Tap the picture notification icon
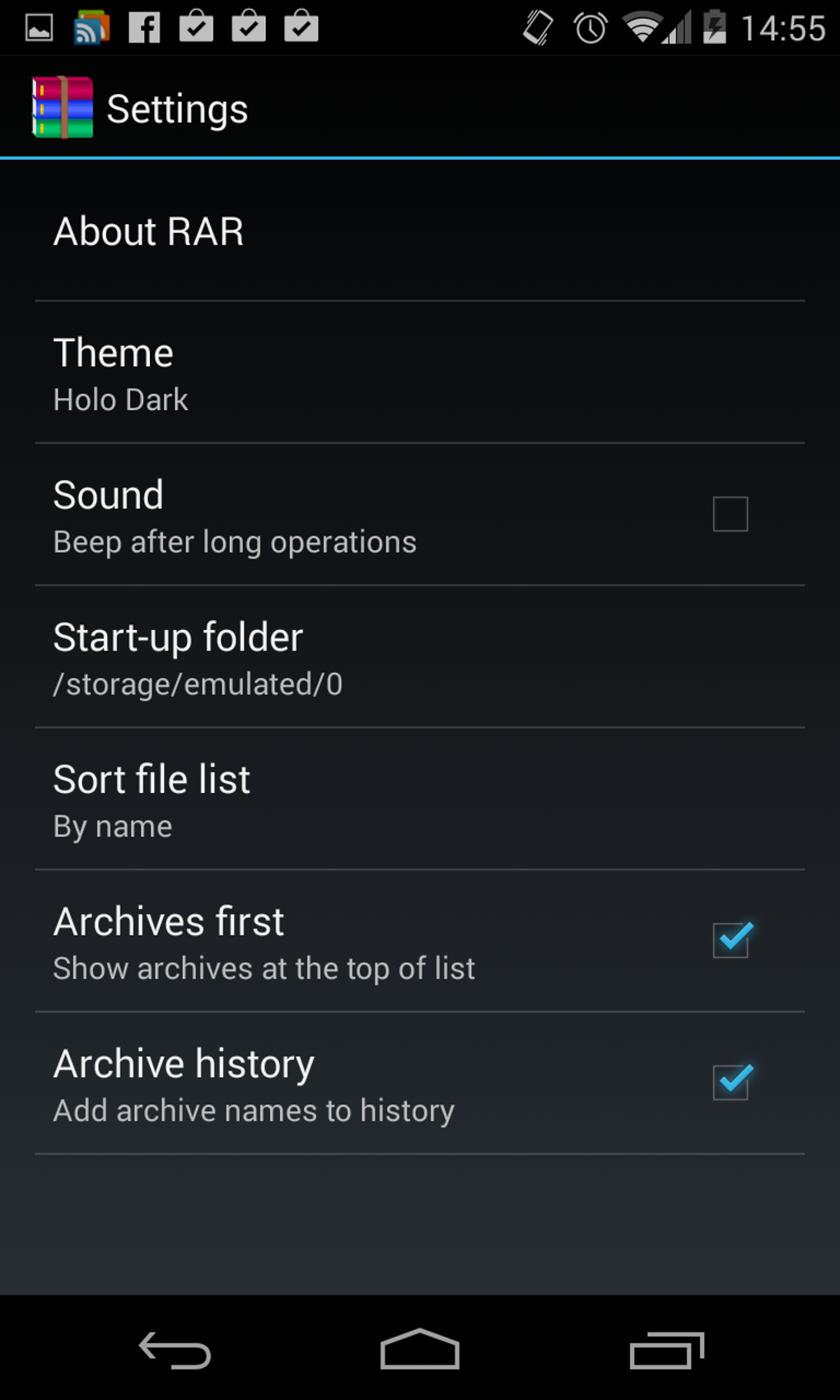This screenshot has width=840, height=1400. [39, 28]
